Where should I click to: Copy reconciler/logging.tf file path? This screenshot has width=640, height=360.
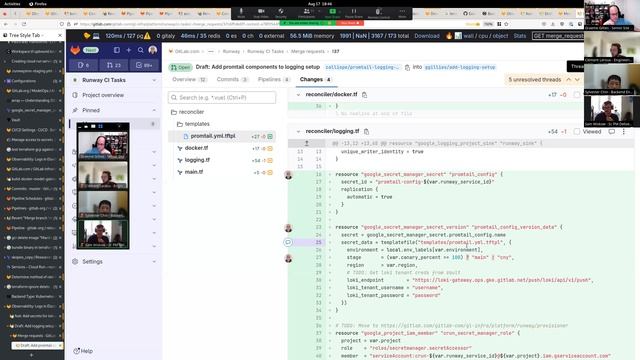click(366, 131)
